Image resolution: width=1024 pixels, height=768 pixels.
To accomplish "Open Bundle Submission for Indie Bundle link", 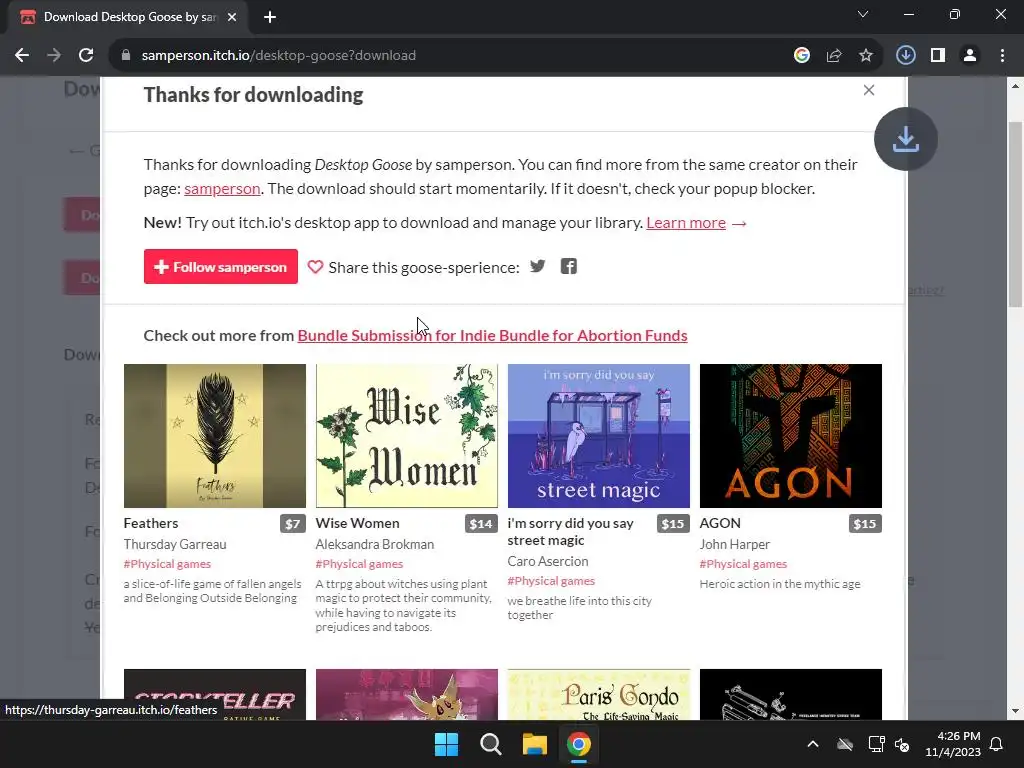I will point(492,336).
